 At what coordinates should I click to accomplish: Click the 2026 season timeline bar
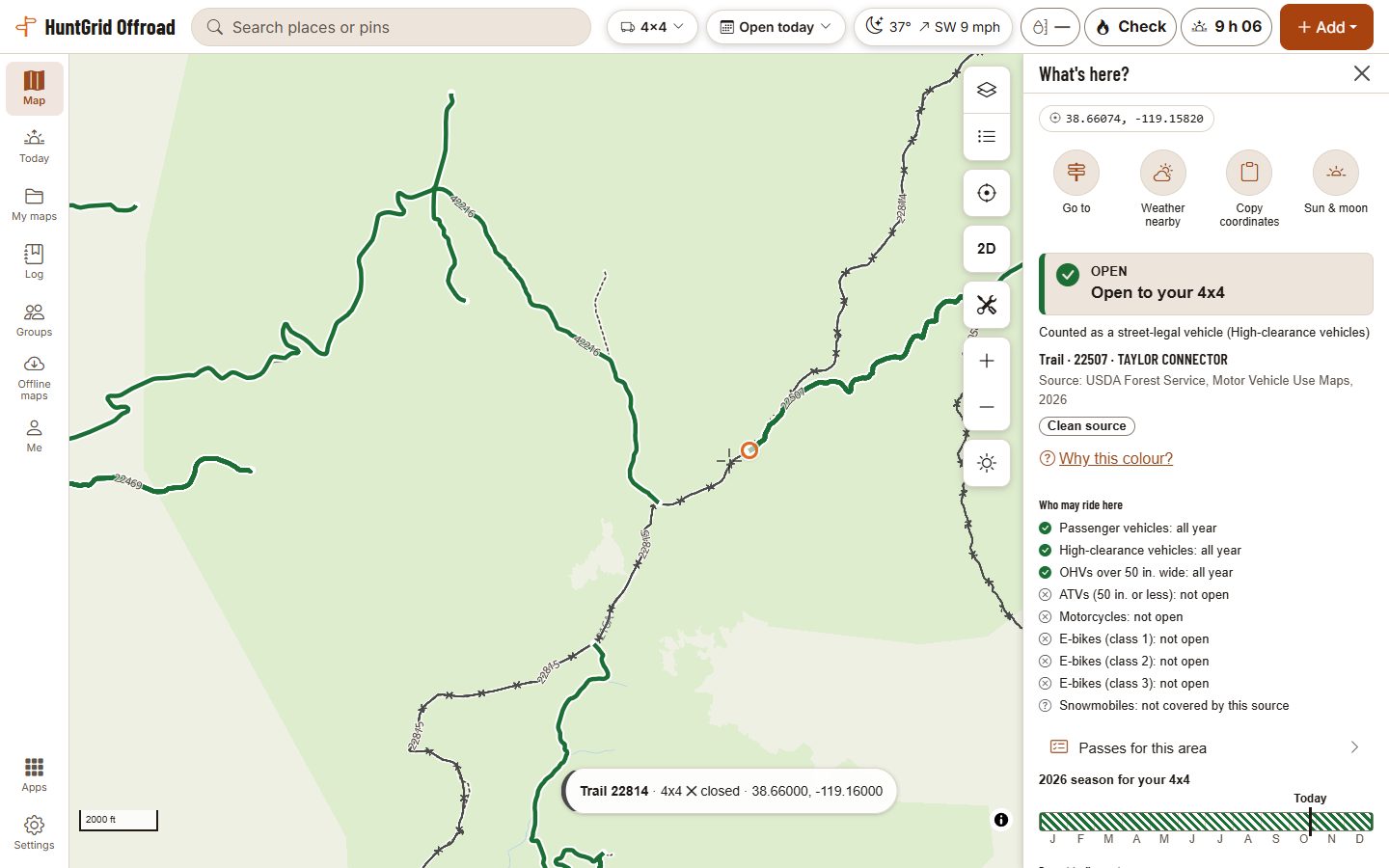click(1206, 822)
